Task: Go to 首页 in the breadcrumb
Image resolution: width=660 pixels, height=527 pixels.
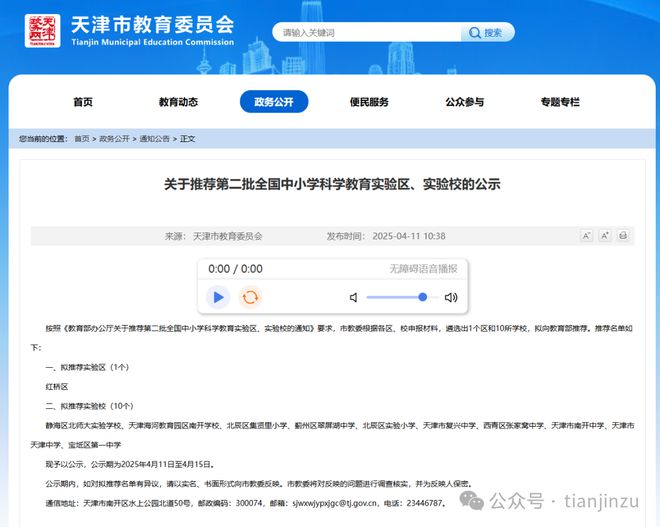Action: (82, 138)
